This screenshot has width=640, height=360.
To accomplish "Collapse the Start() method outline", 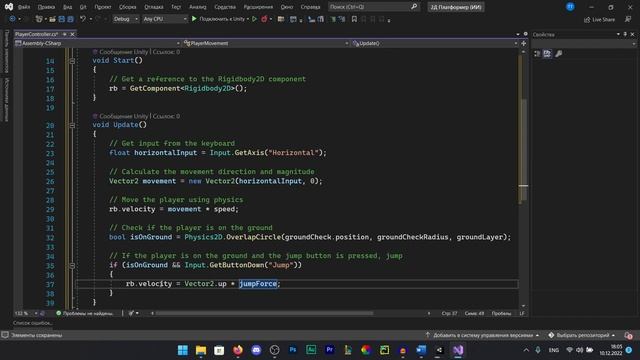I will point(72,61).
